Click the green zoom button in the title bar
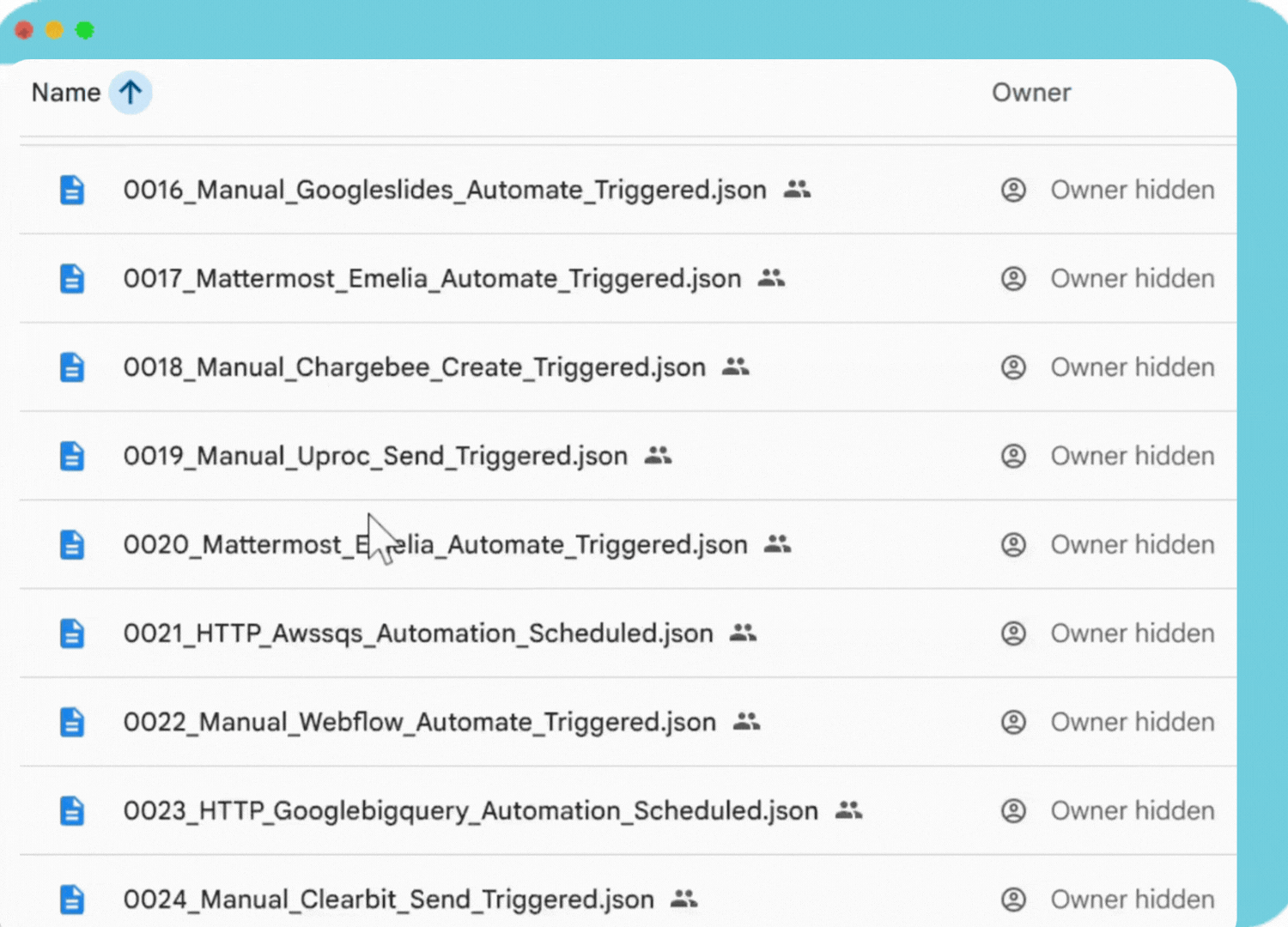Viewport: 1288px width, 927px height. 85,28
